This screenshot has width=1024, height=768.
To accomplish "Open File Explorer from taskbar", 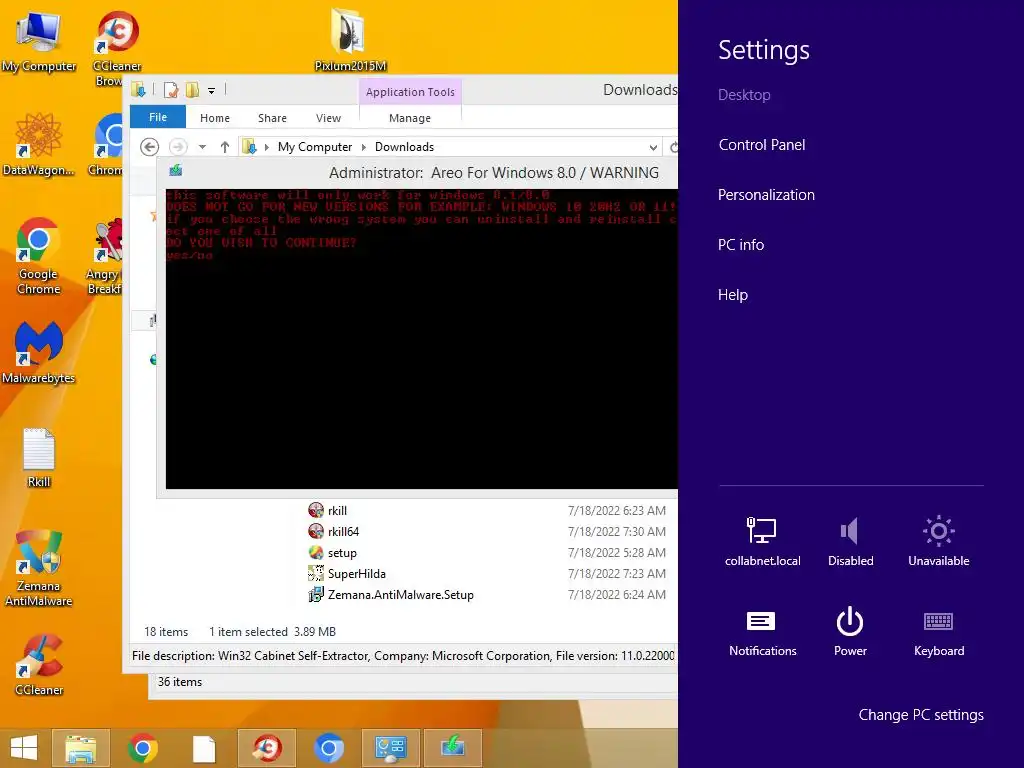I will [81, 748].
